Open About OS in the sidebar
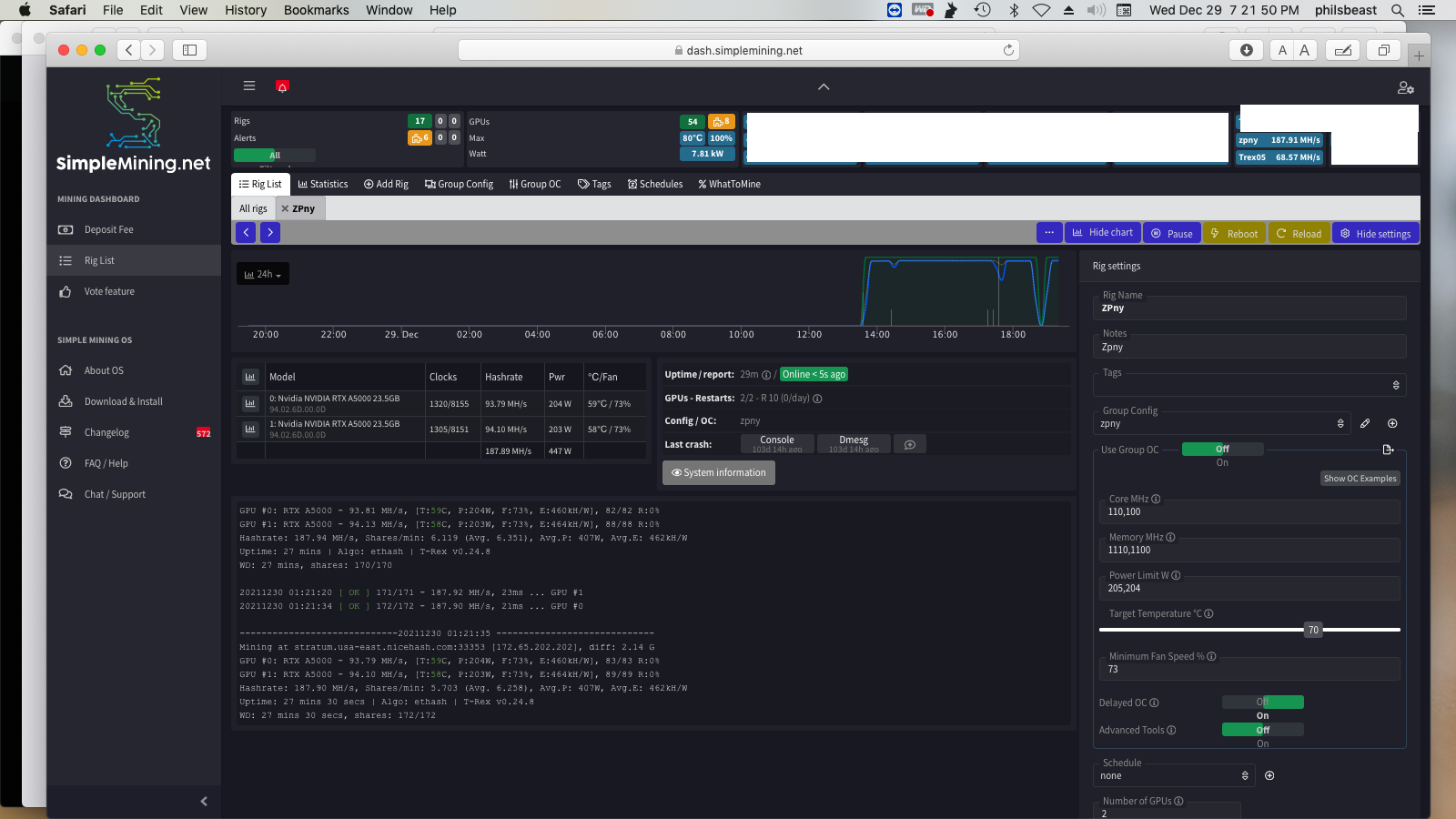This screenshot has height=819, width=1456. coord(134,370)
